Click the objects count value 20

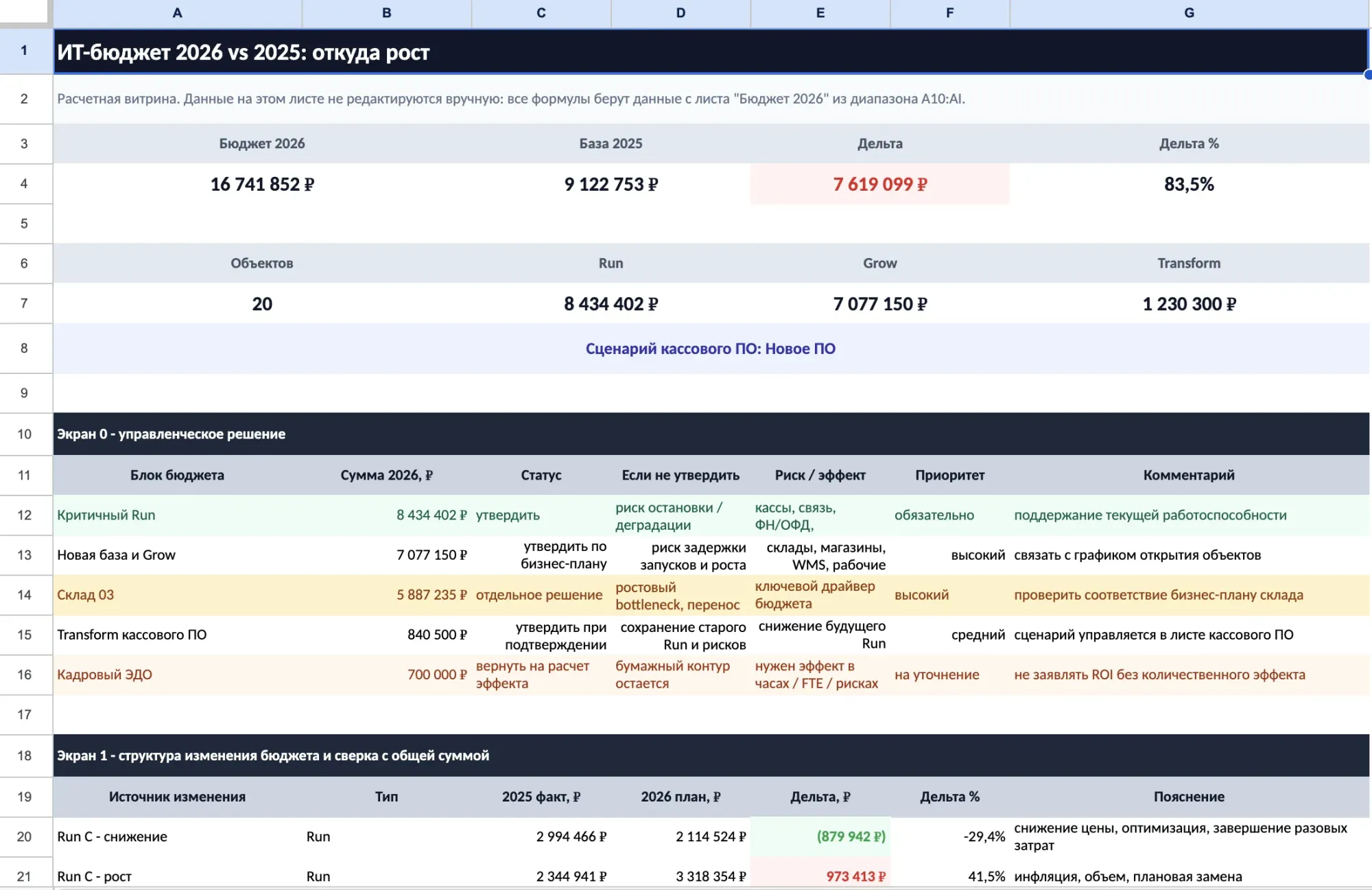(262, 304)
